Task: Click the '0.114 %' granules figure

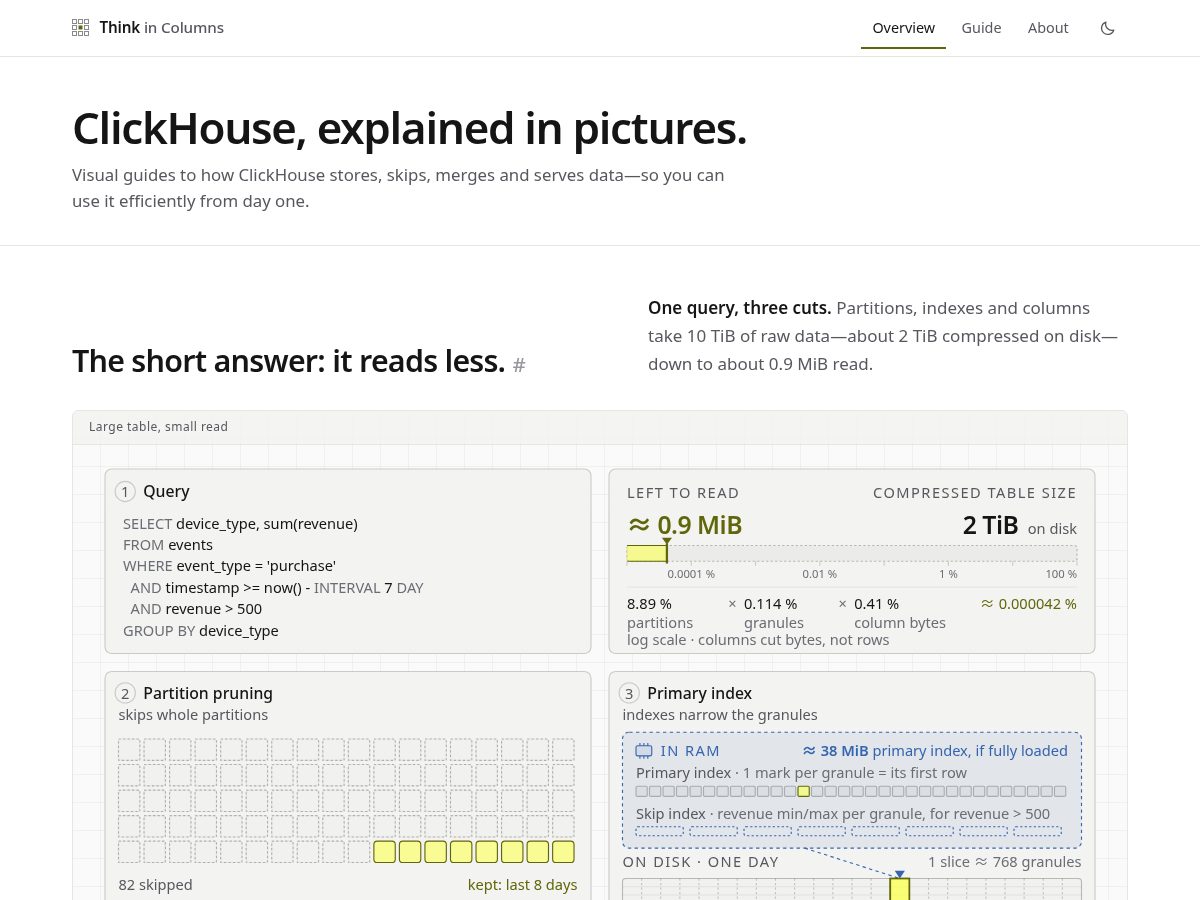Action: click(770, 604)
